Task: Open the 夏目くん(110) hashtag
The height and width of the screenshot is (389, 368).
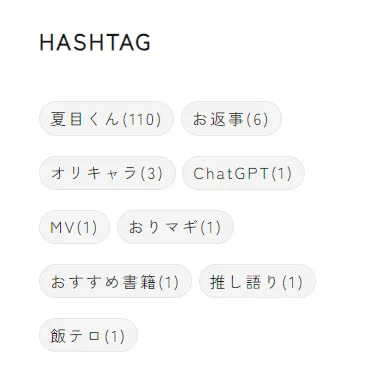Action: [106, 119]
